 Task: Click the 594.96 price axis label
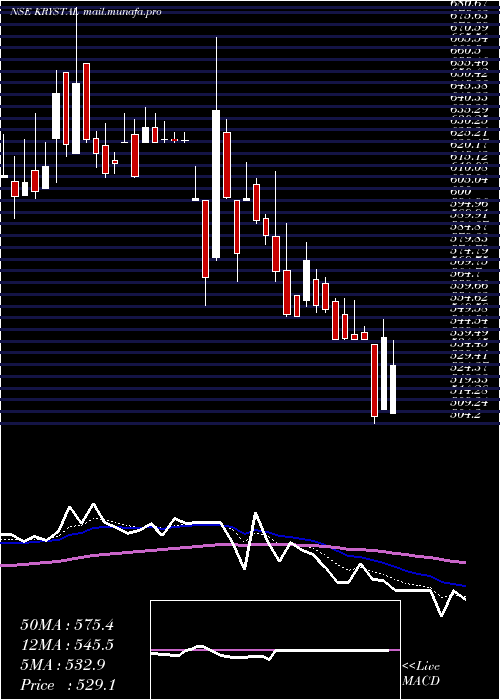470,203
